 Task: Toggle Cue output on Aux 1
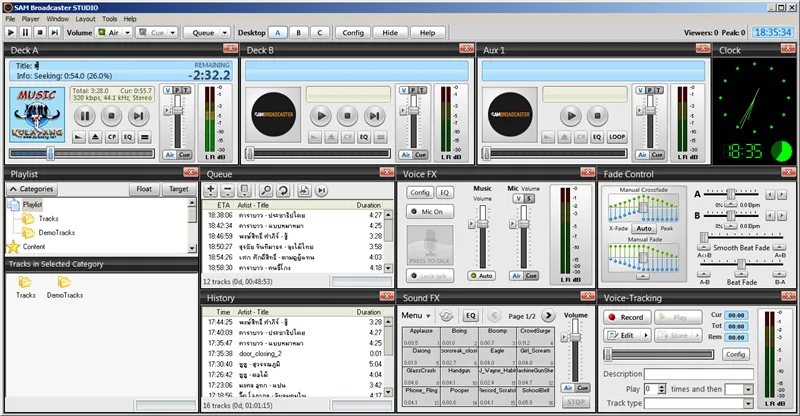coord(657,155)
